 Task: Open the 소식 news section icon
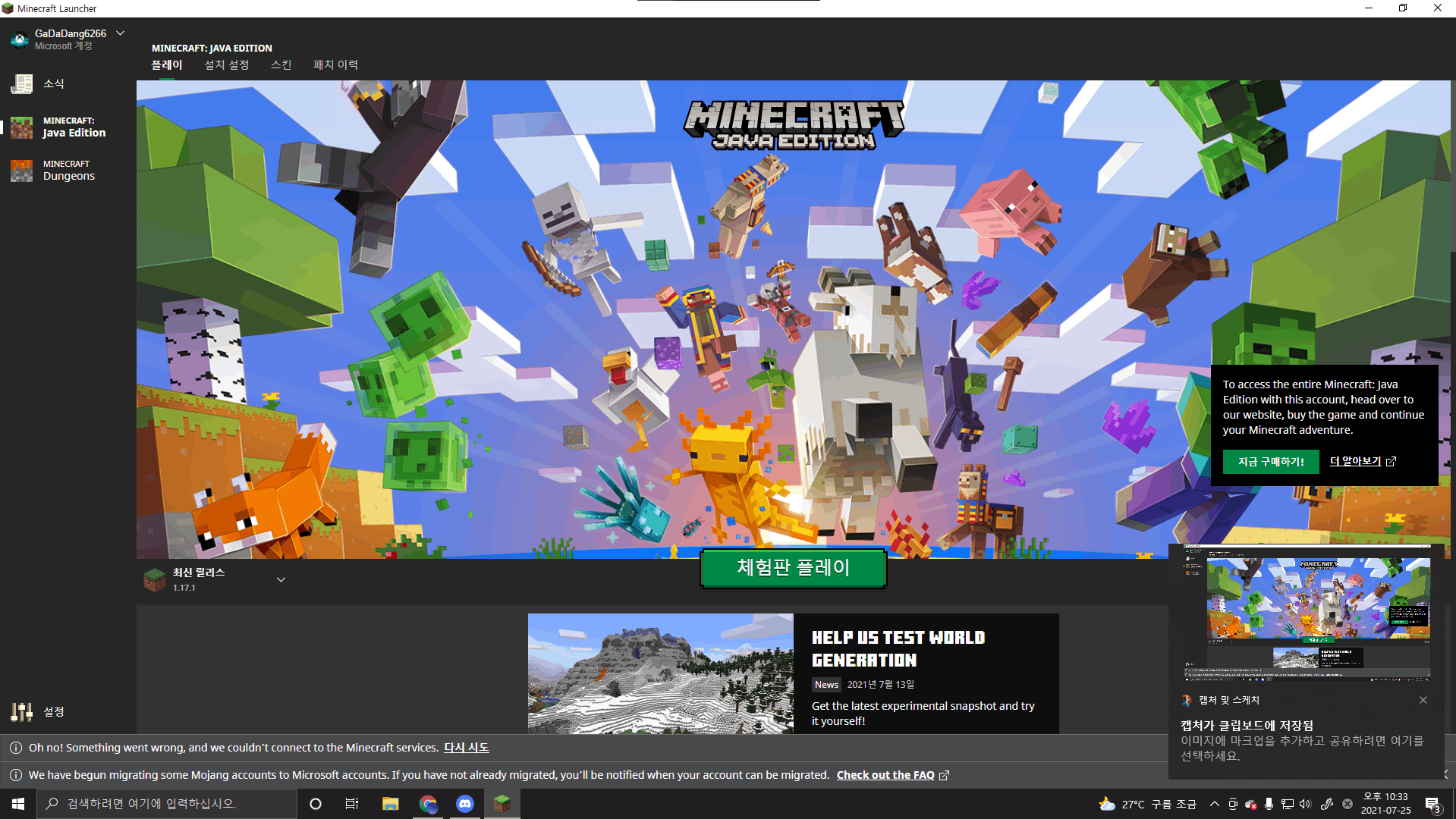coord(22,83)
